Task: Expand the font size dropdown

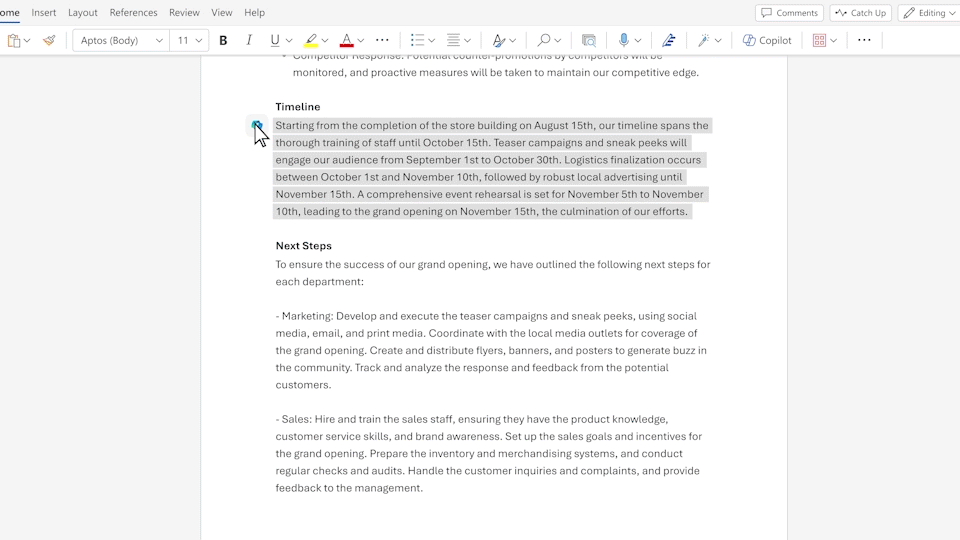Action: point(199,41)
